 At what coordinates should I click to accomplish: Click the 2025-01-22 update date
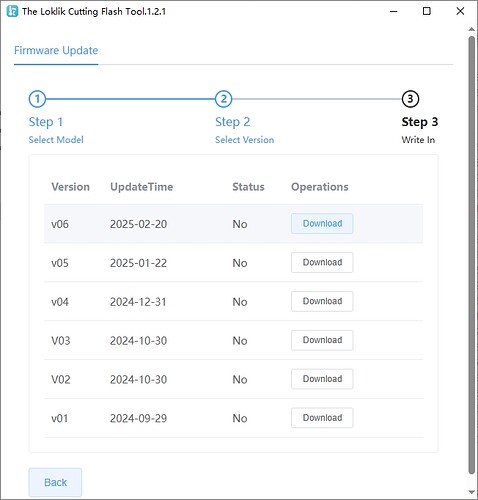click(138, 263)
